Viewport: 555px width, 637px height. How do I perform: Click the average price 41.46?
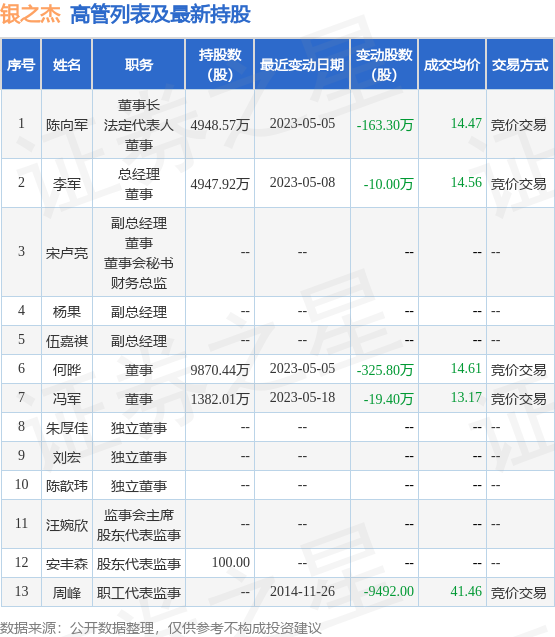[x=466, y=592]
